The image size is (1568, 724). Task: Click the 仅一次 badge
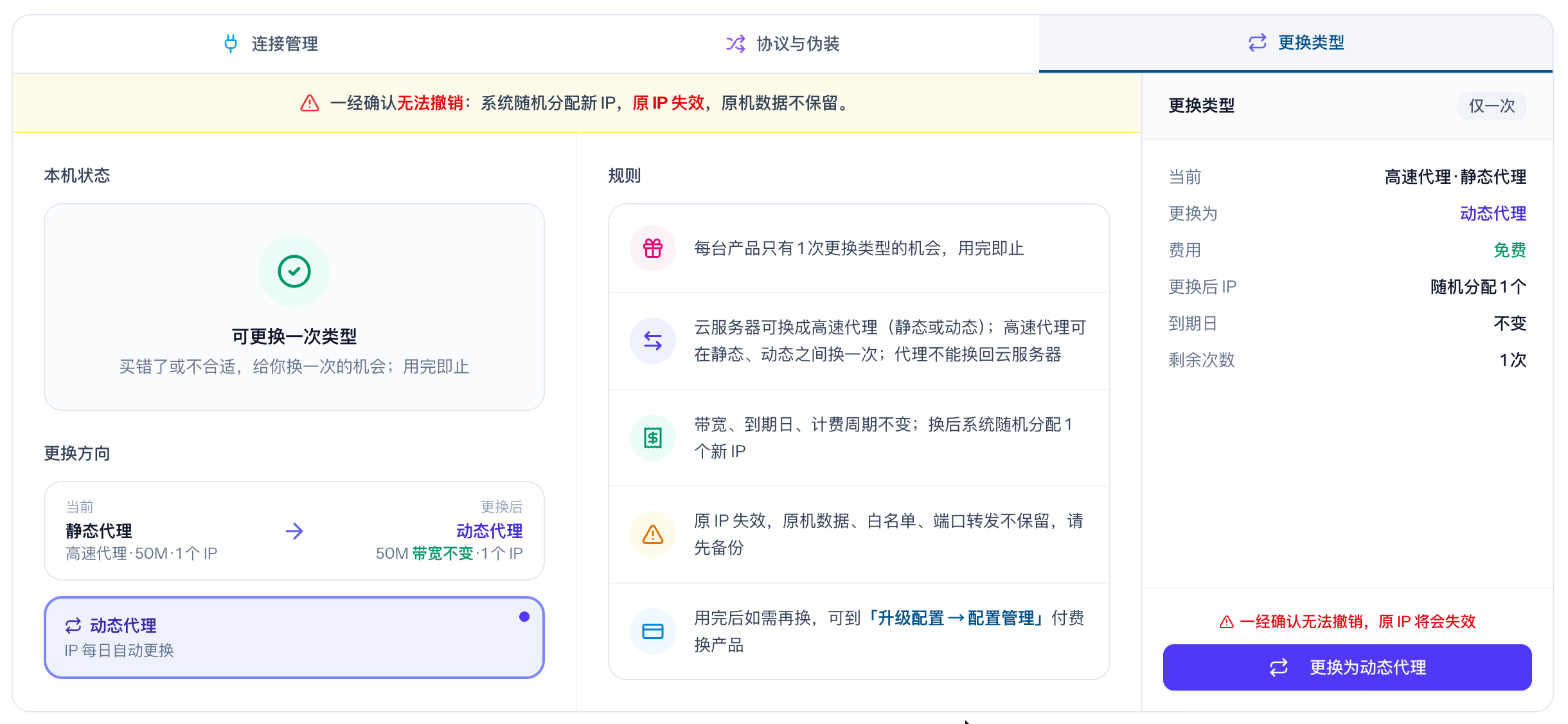[1492, 106]
